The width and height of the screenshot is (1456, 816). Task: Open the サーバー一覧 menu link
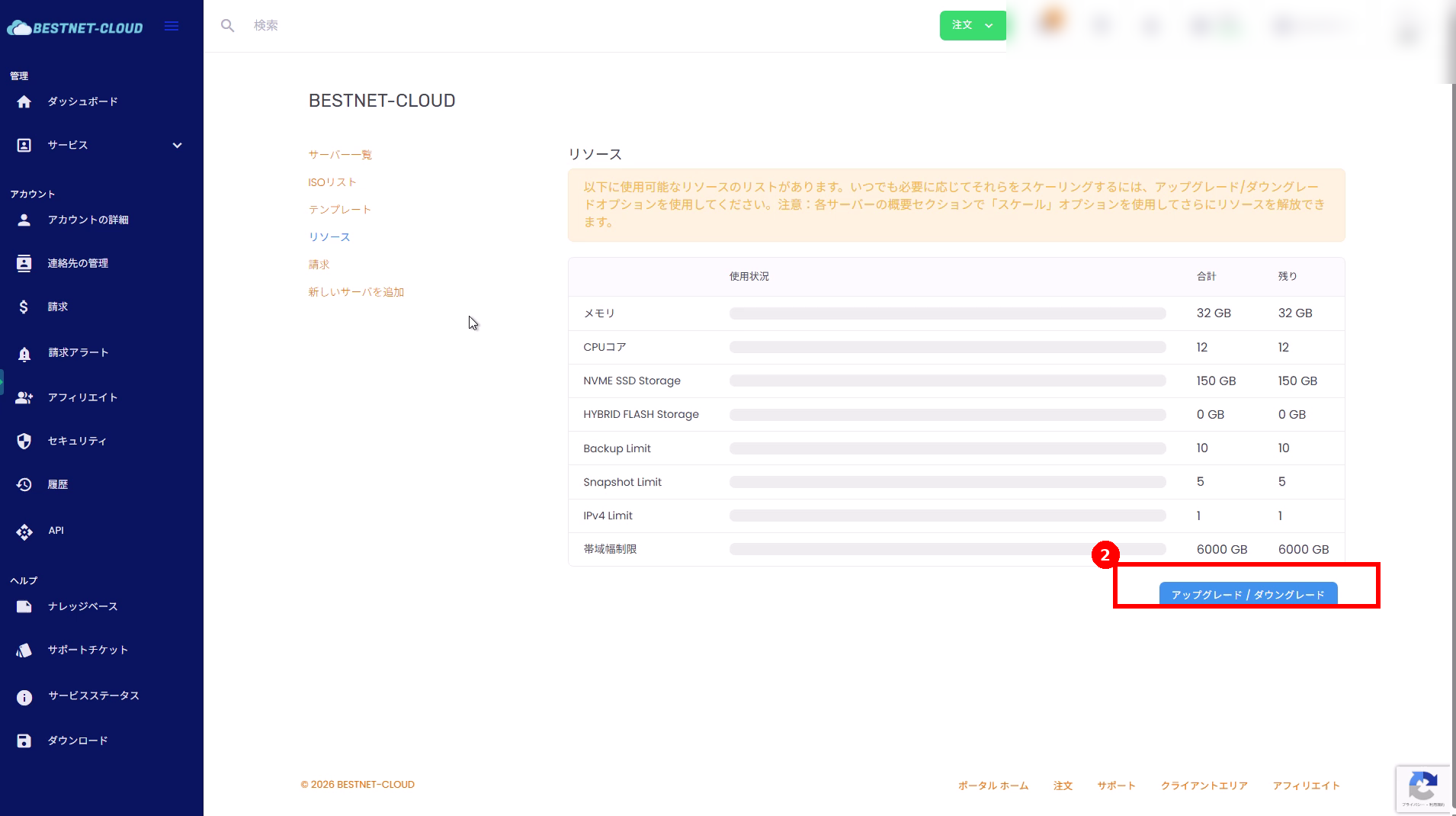click(340, 155)
